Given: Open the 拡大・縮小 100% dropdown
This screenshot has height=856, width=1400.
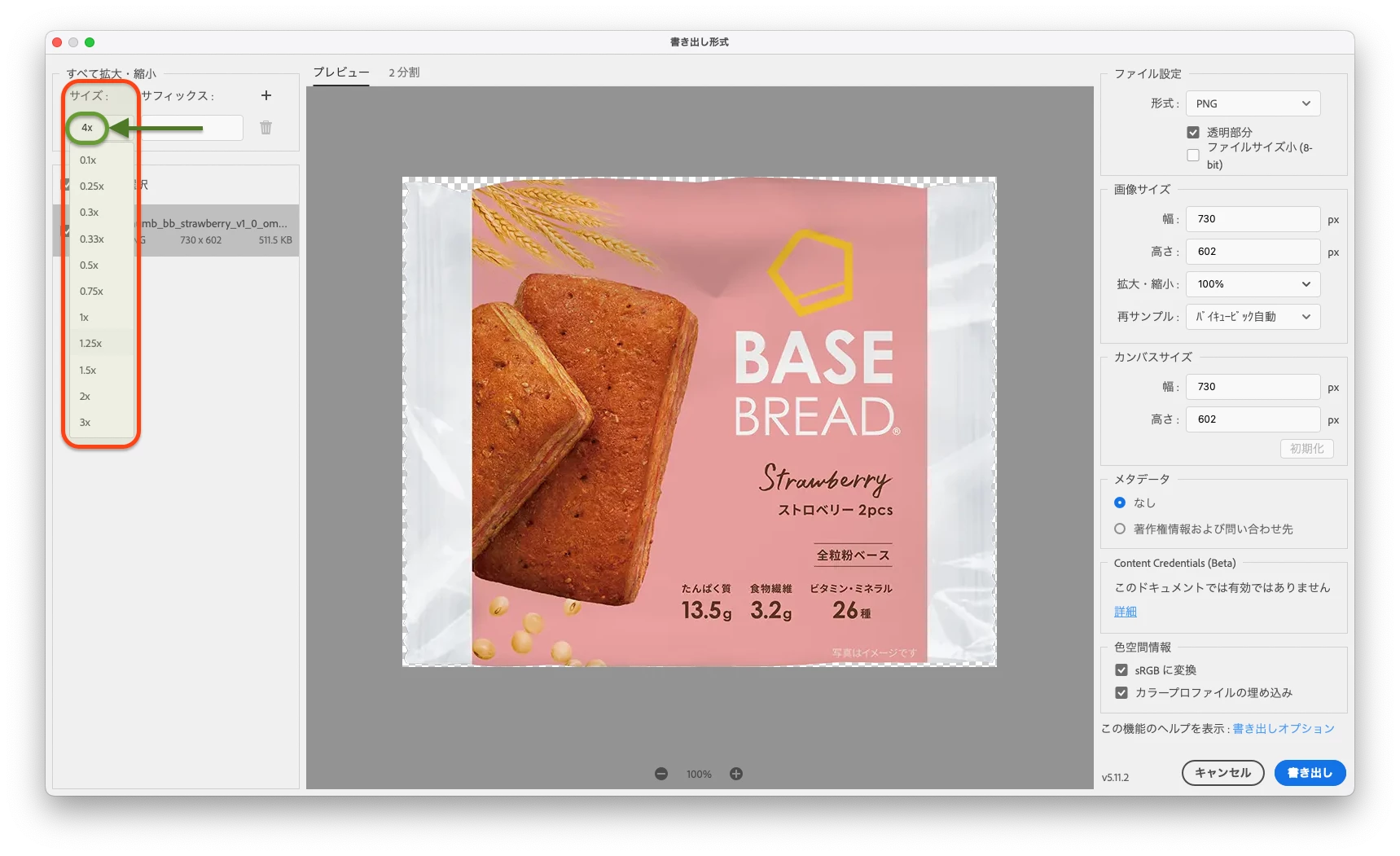Looking at the screenshot, I should 1253,284.
